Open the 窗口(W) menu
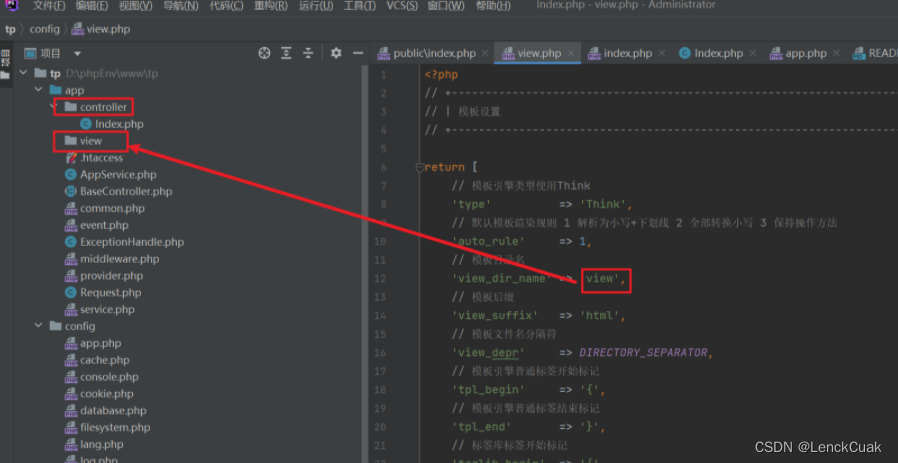 click(x=446, y=6)
